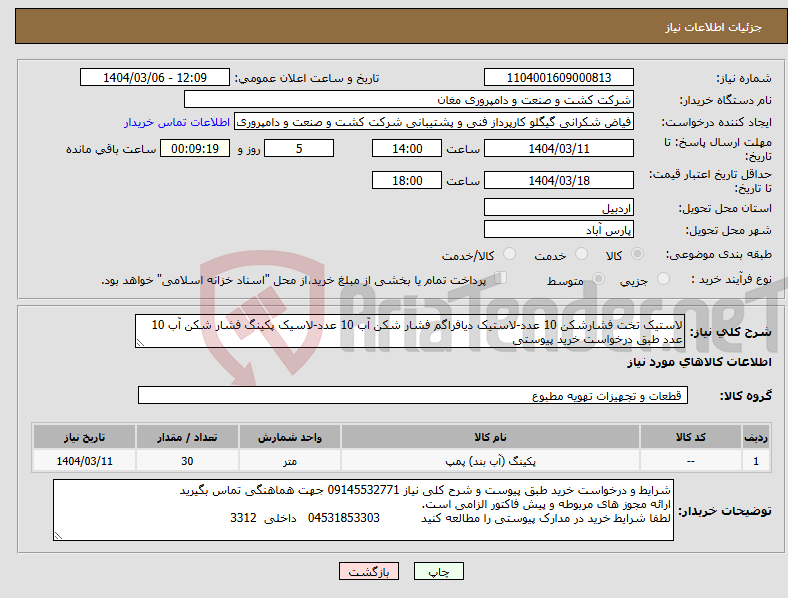Click the resize handle of description textarea
The image size is (788, 598).
(x=140, y=343)
